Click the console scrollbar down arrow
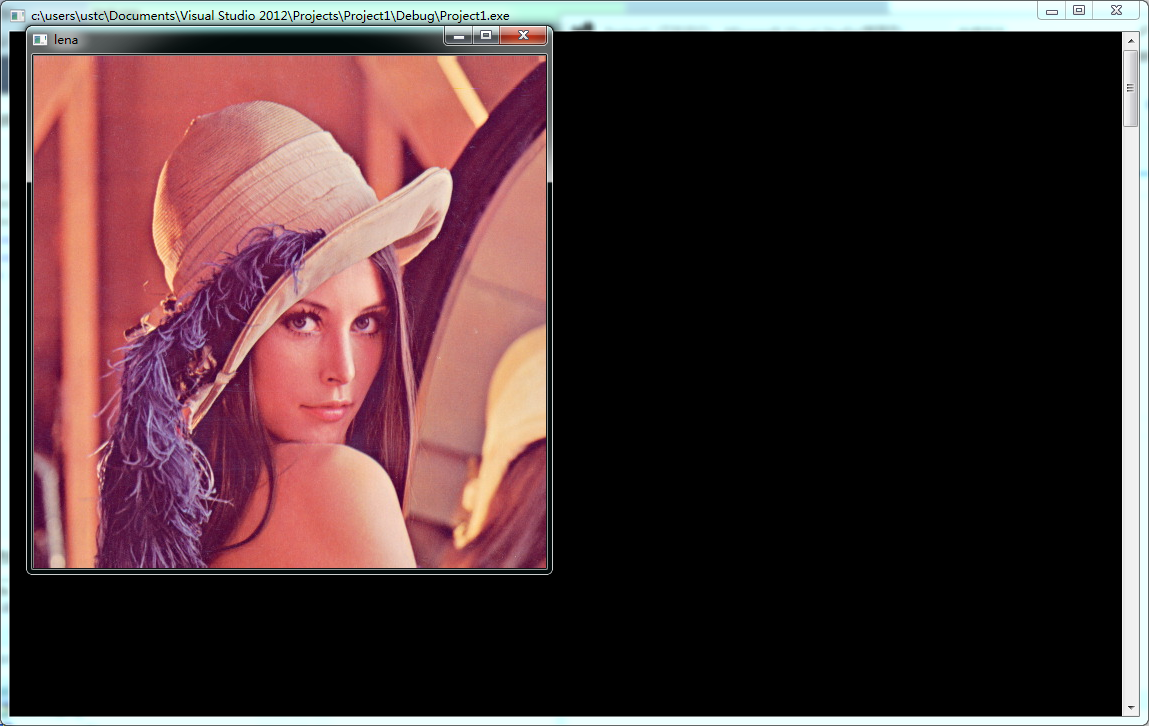 1131,707
